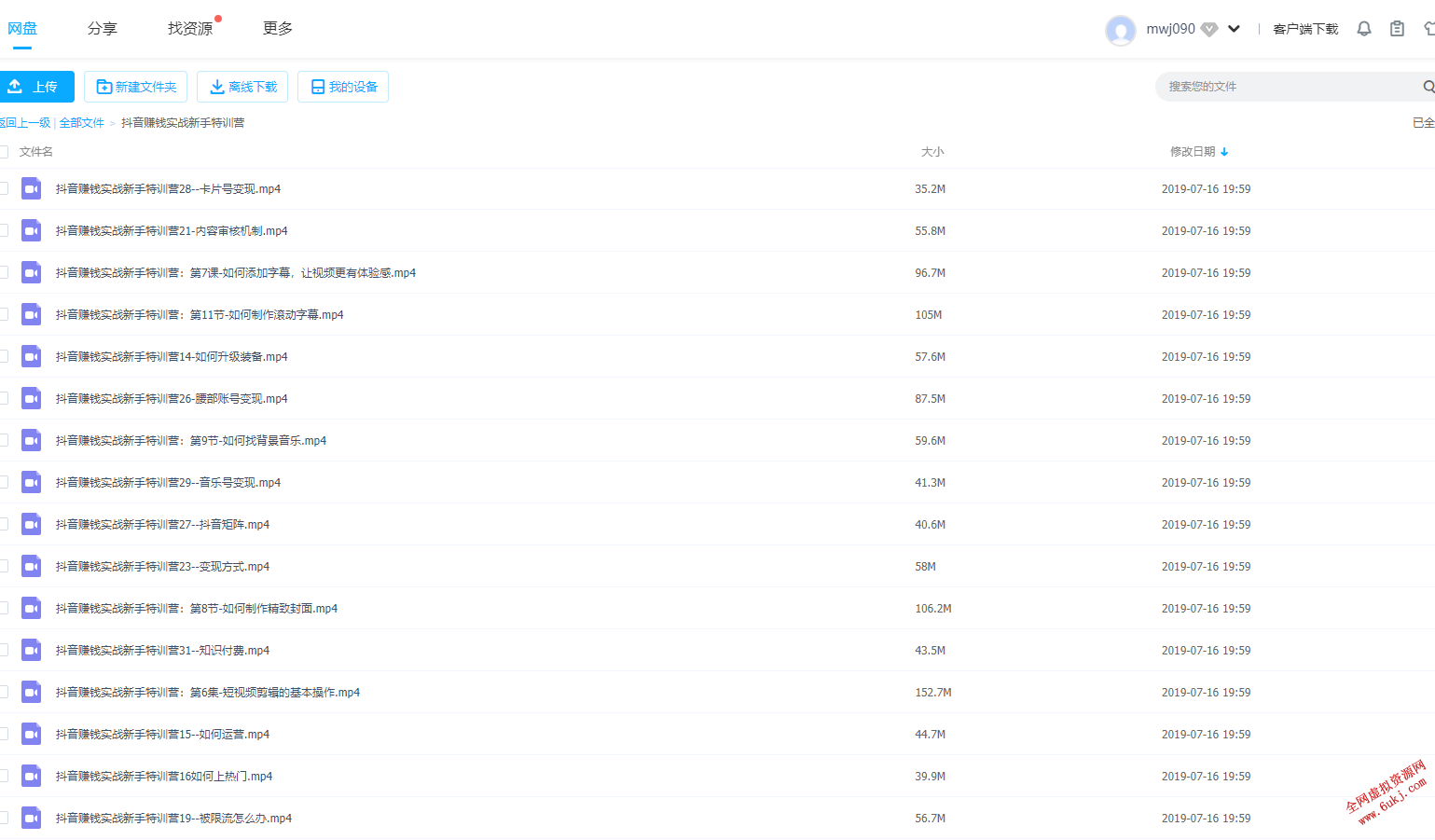Open file 抖音赚钱实战新手特训营28--卡片号变现.mp4

[168, 188]
